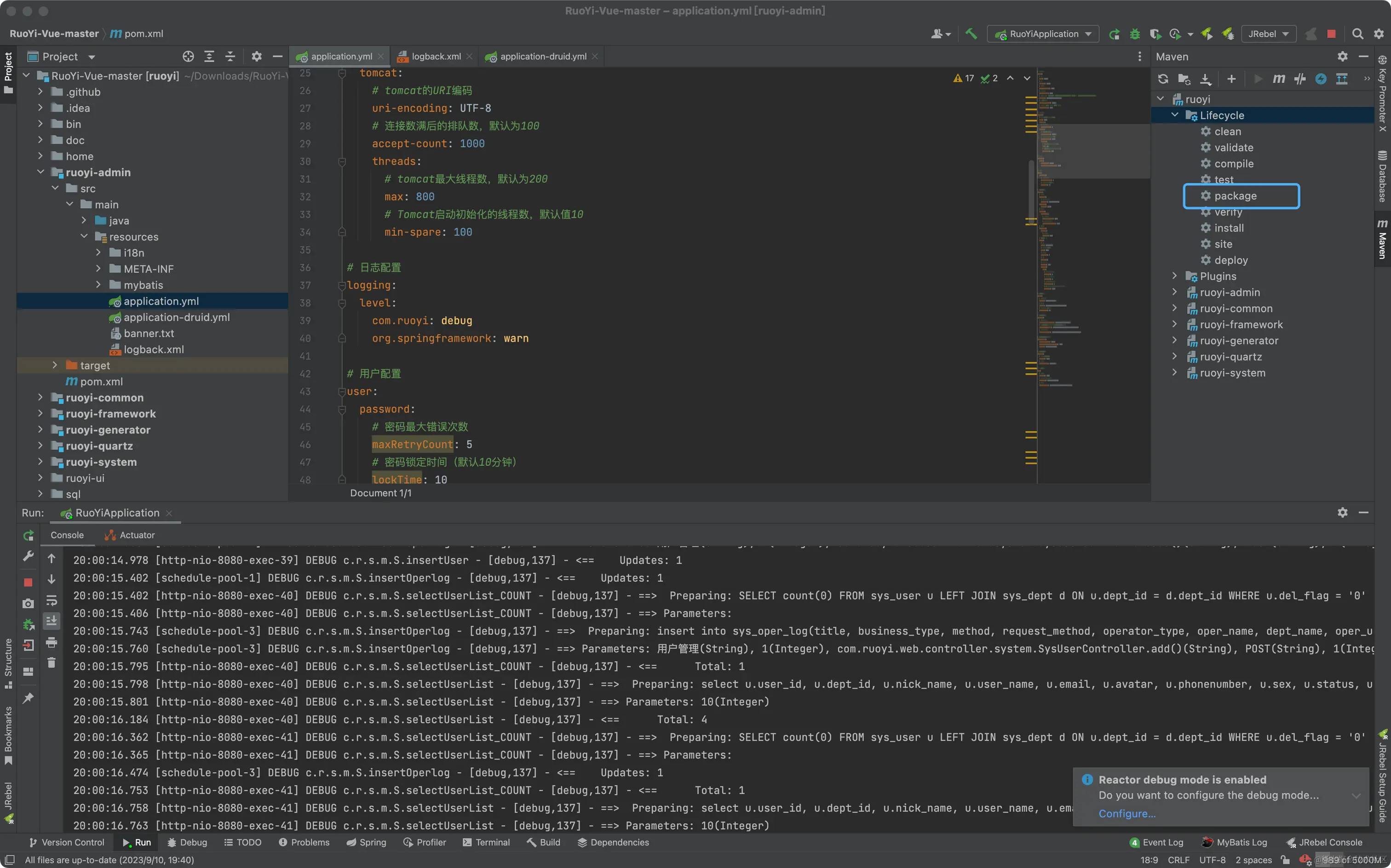The width and height of the screenshot is (1391, 868).
Task: Click the Reload All Maven Projects icon
Action: click(x=1163, y=79)
